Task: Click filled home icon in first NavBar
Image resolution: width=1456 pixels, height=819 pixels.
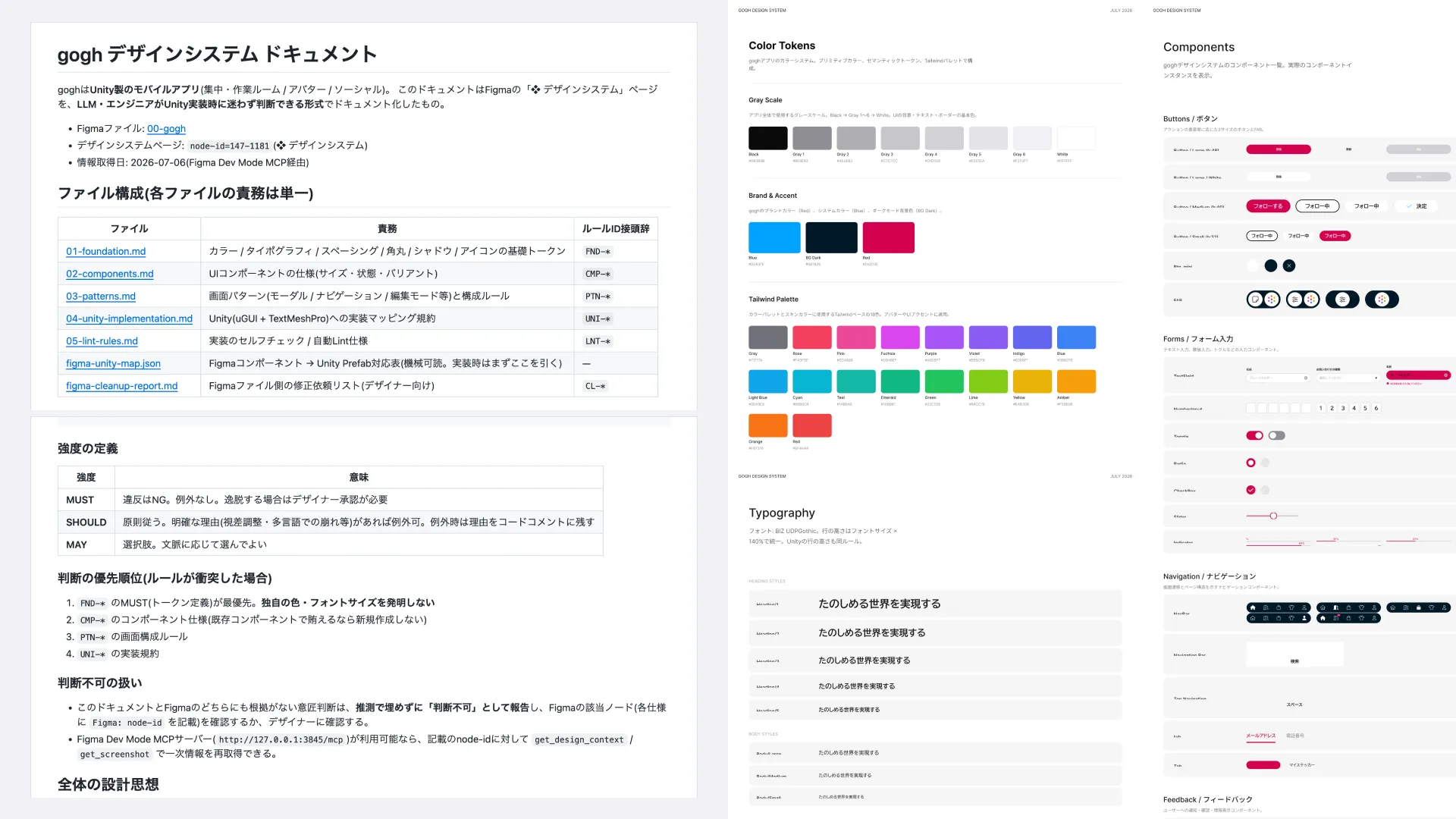Action: coord(1253,607)
